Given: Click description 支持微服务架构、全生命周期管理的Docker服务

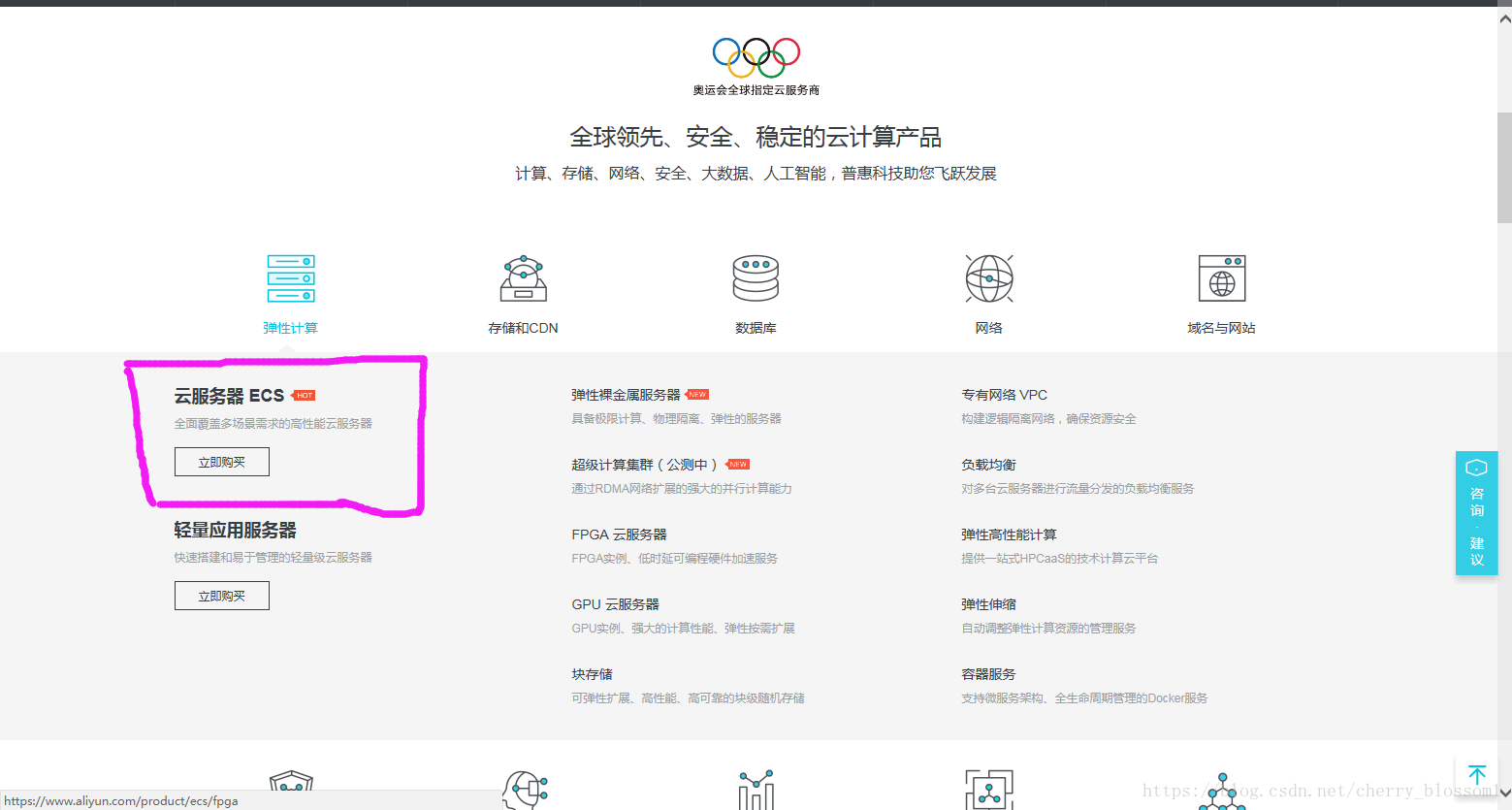Looking at the screenshot, I should (1085, 698).
